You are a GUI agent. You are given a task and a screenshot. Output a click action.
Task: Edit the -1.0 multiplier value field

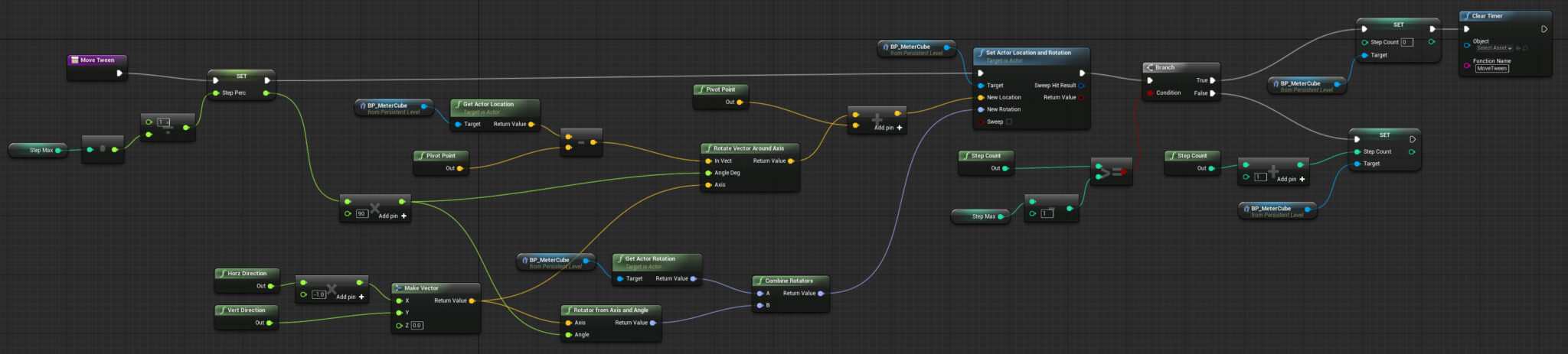point(319,294)
